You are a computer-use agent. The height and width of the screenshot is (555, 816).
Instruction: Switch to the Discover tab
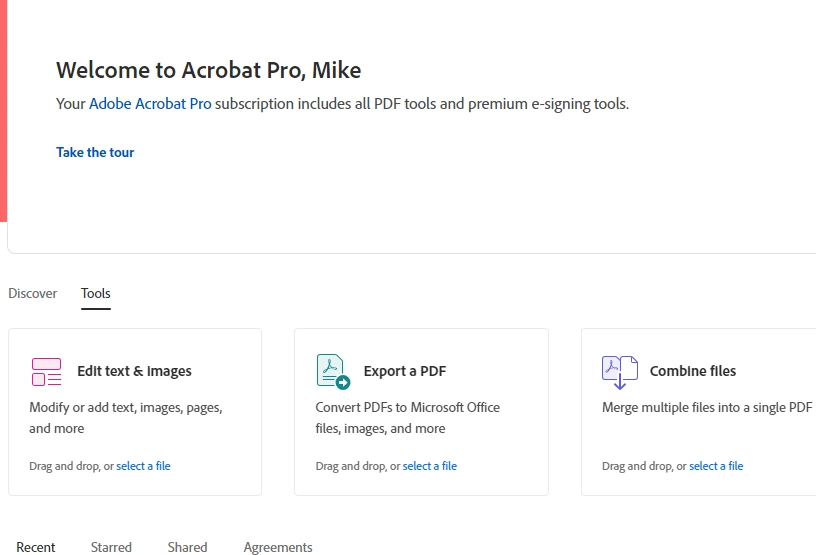33,293
